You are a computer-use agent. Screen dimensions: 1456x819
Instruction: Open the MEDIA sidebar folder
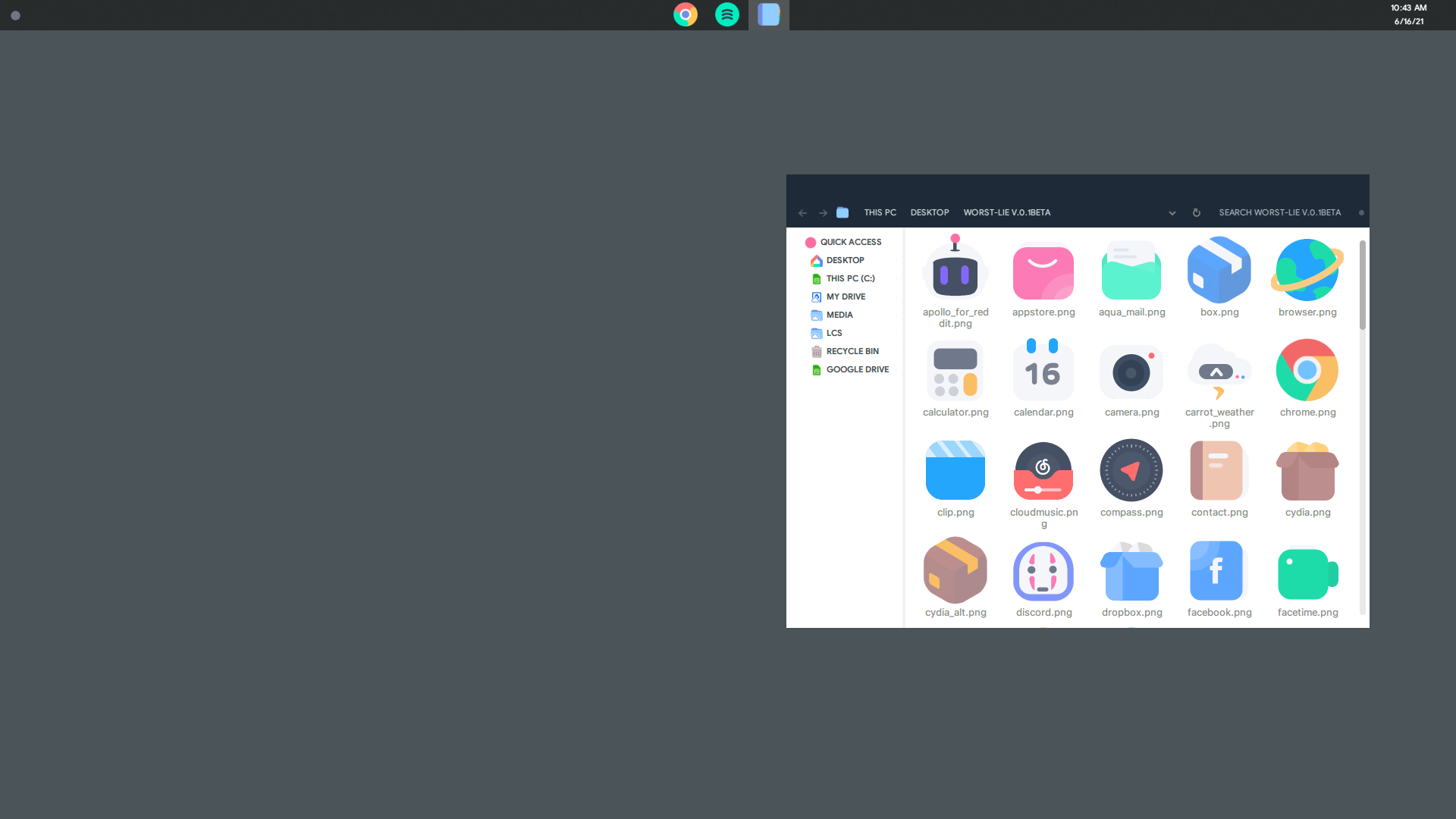[x=832, y=315]
